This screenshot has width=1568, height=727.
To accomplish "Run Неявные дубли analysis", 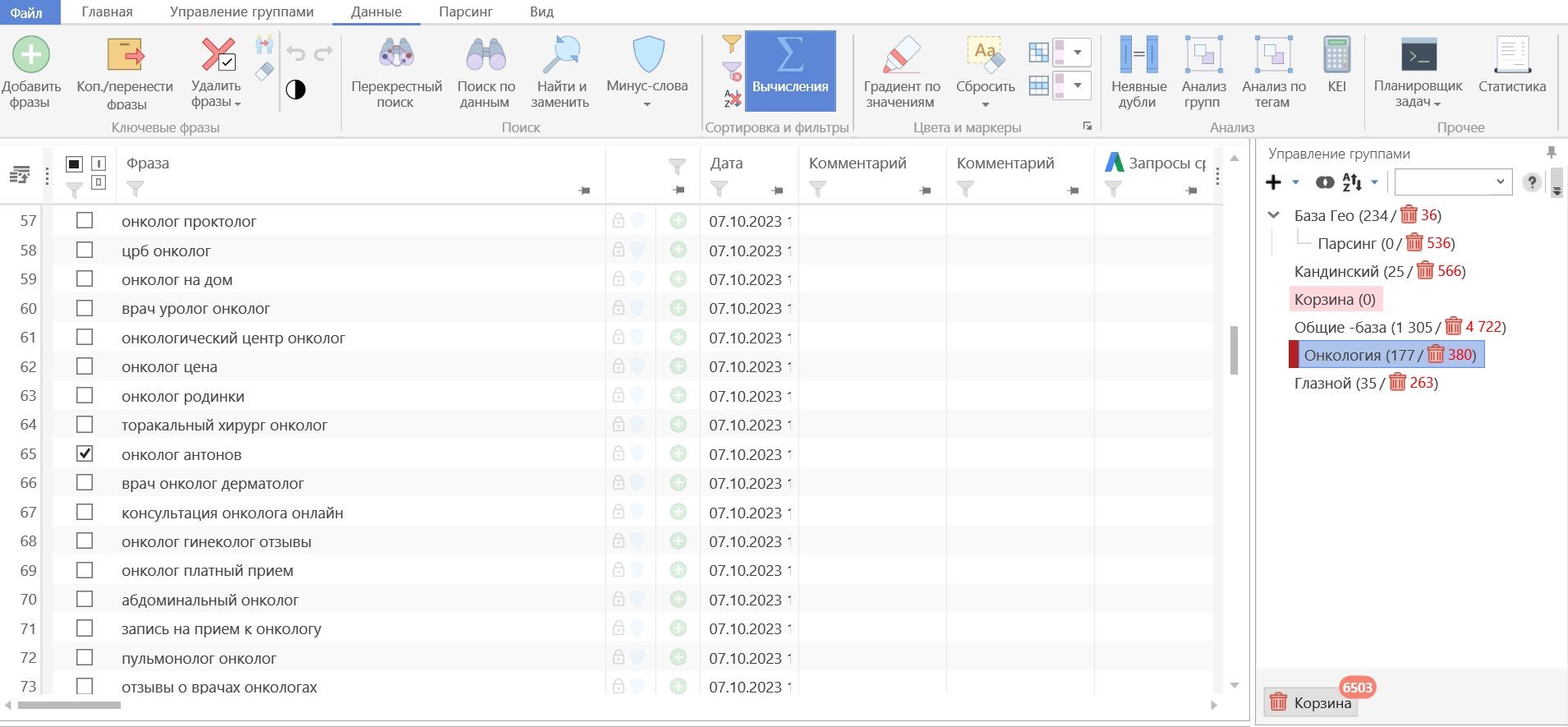I will (1138, 73).
